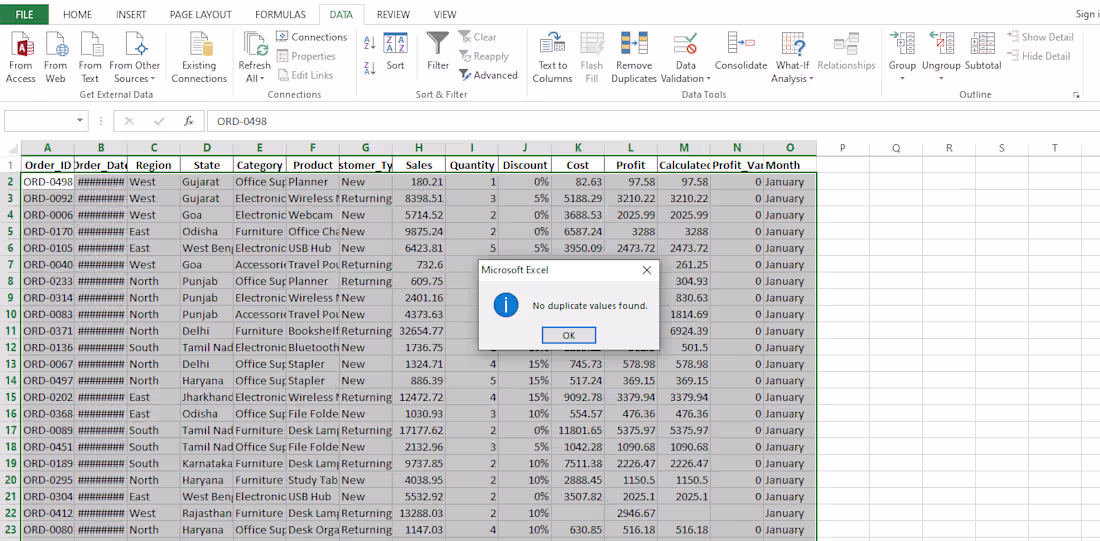The height and width of the screenshot is (541, 1100).
Task: Click OK in the Microsoft Excel dialog
Action: click(569, 335)
